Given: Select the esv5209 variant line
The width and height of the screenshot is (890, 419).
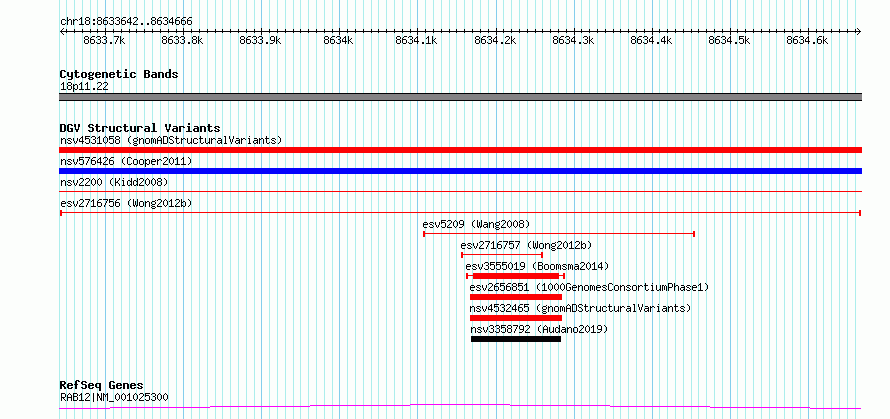Looking at the screenshot, I should click(x=559, y=234).
